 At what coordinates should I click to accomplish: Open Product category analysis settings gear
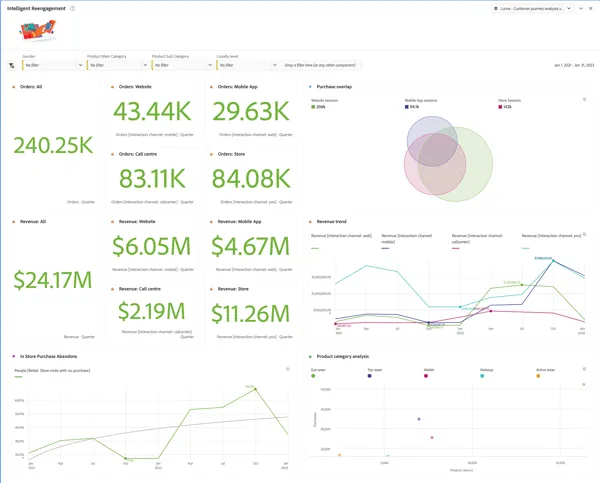[584, 369]
